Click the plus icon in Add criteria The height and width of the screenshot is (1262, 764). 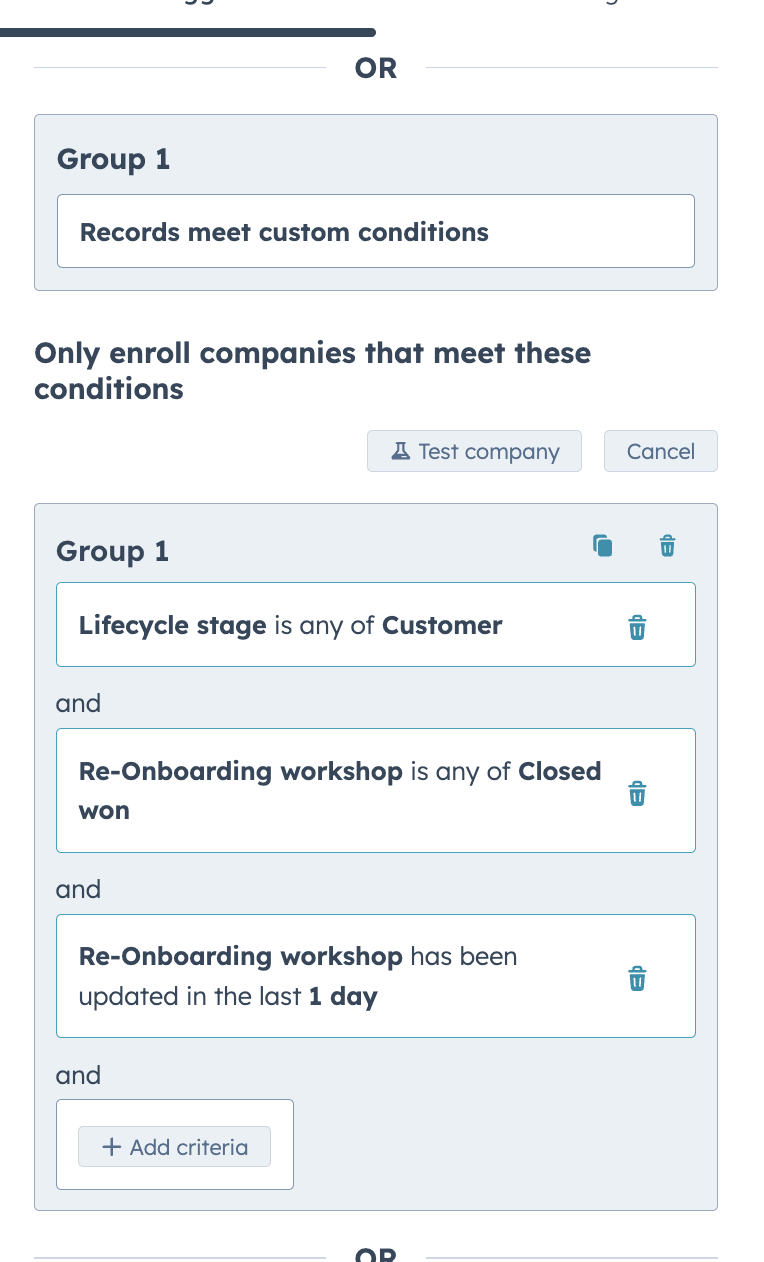tap(112, 1147)
